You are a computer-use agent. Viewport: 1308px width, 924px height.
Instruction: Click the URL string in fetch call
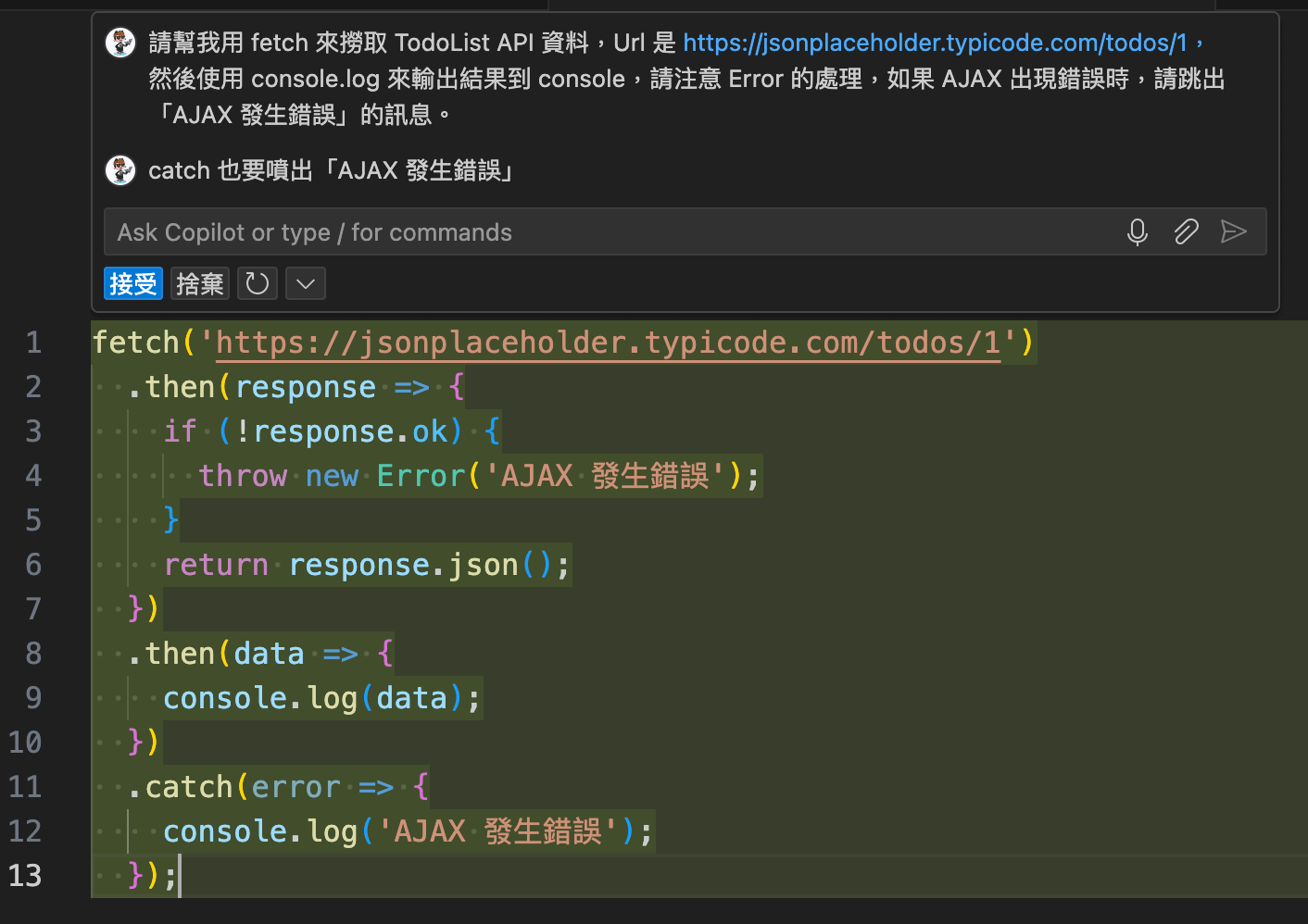tap(608, 343)
